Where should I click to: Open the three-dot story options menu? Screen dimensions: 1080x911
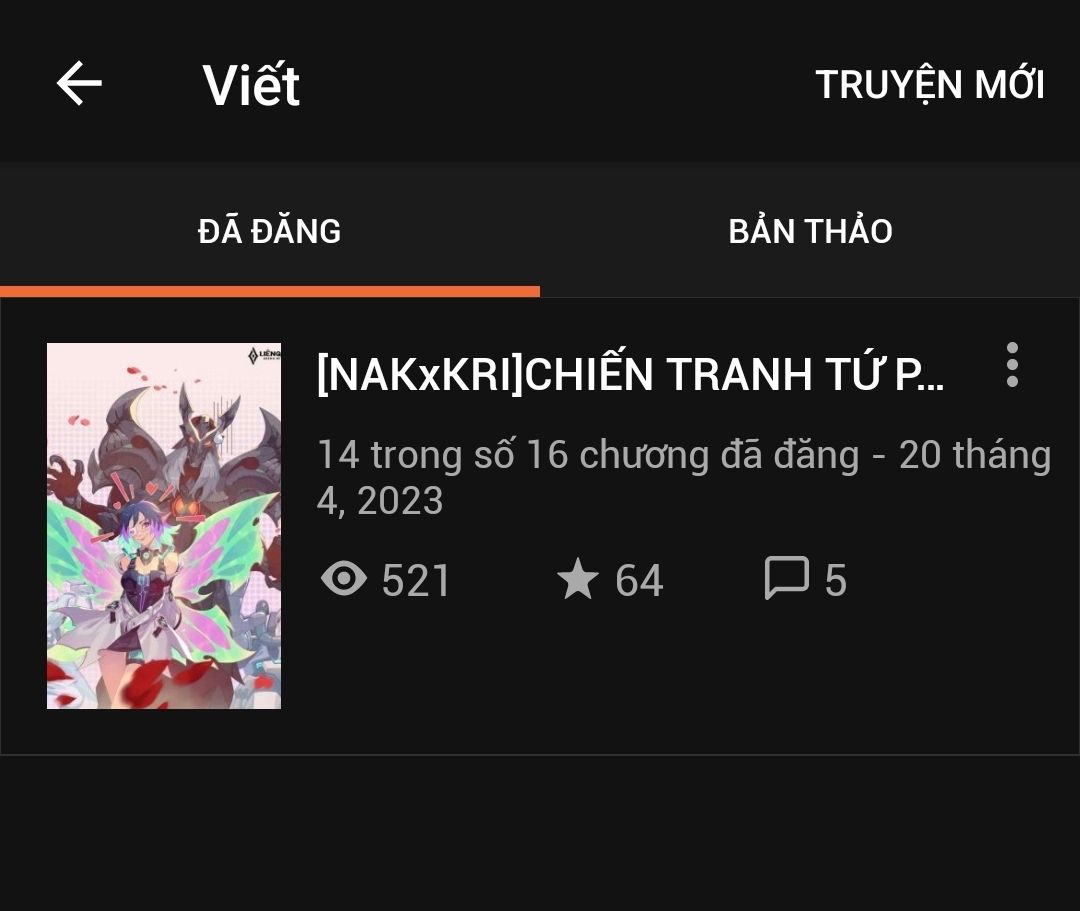pos(1012,364)
